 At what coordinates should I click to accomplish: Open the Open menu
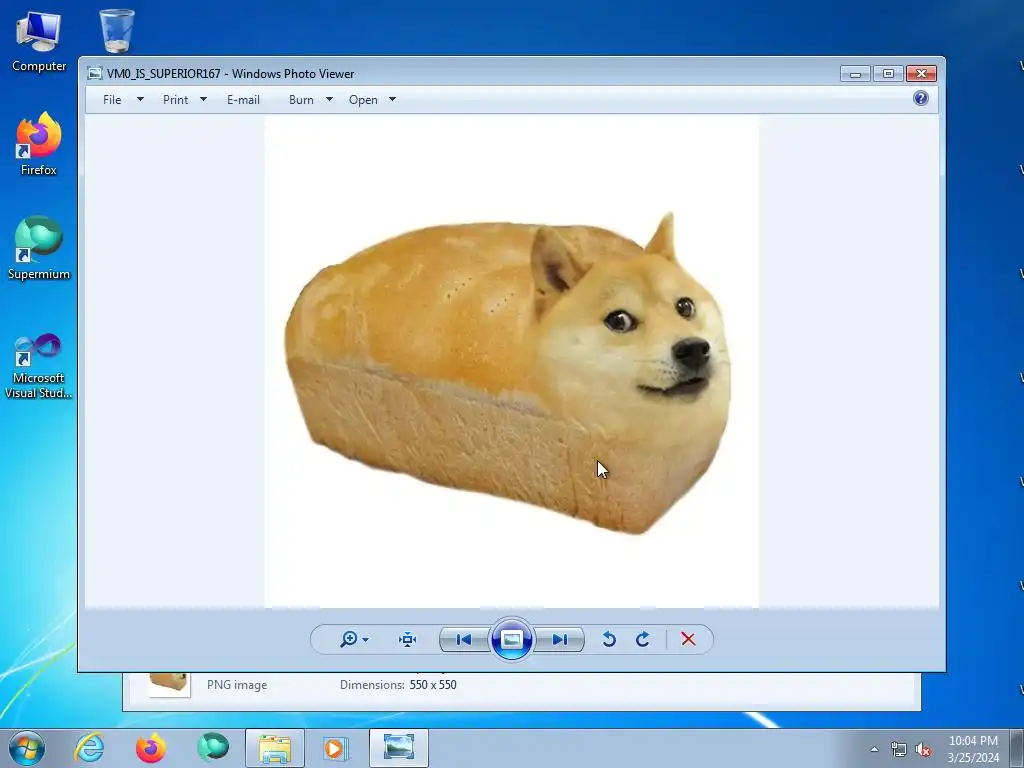point(363,100)
